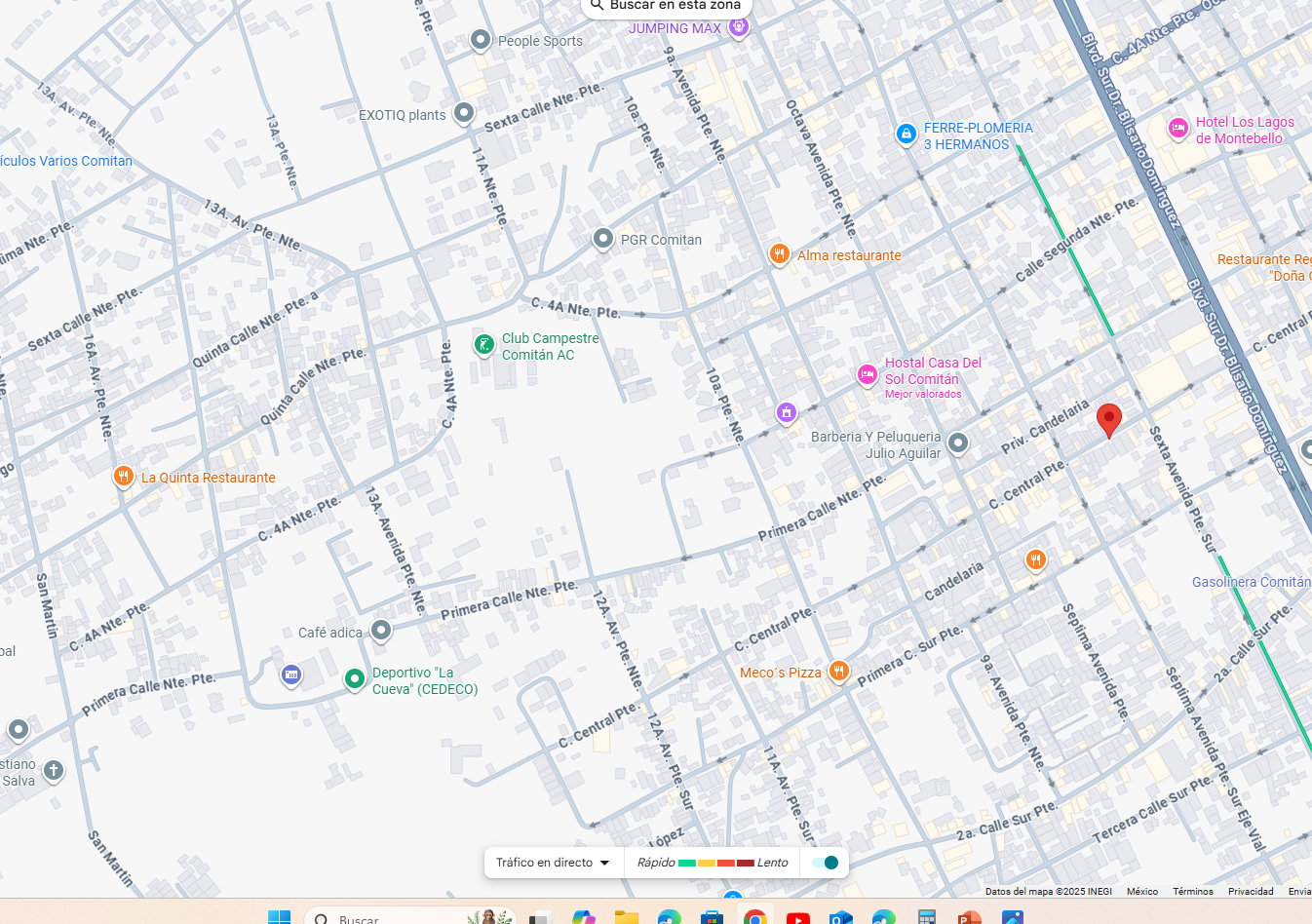
Task: Open the Deportivo "La Cueva" (CEDECO) green pin
Action: (355, 678)
